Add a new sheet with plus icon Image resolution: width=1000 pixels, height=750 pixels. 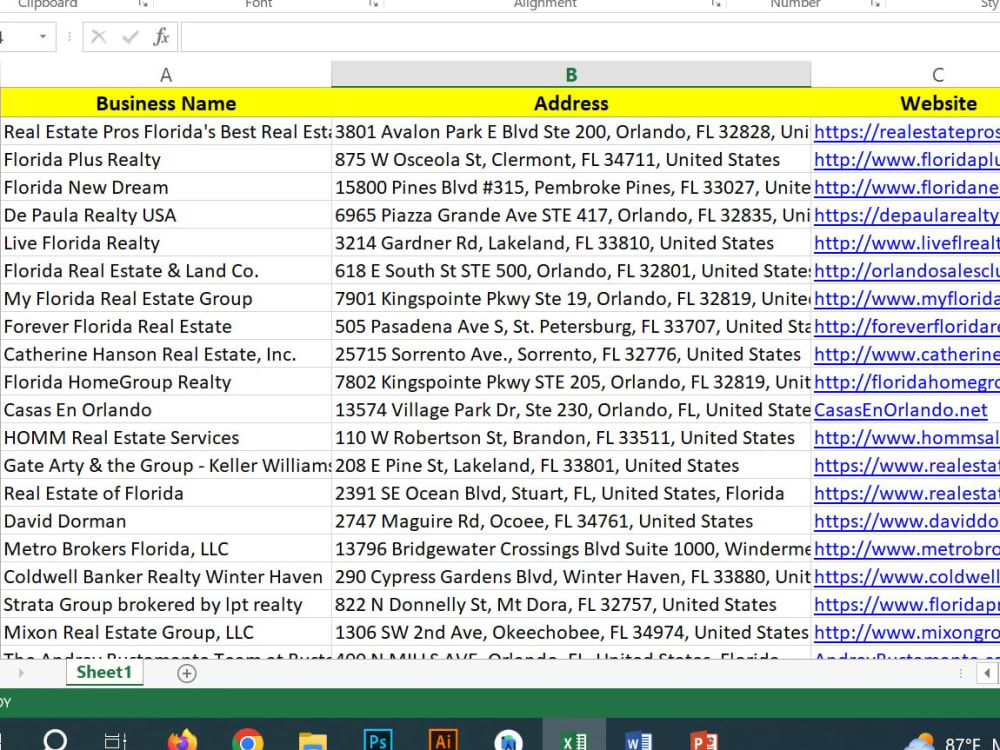187,673
